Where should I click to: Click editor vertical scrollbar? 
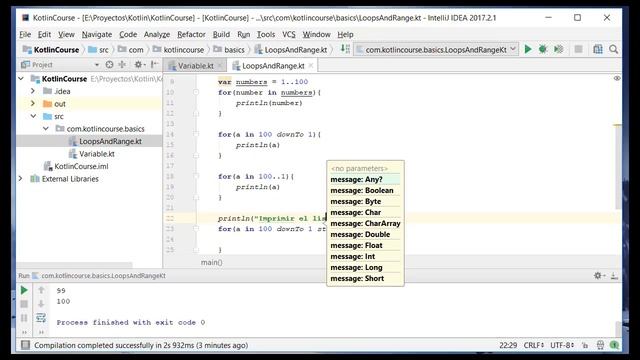tap(618, 167)
